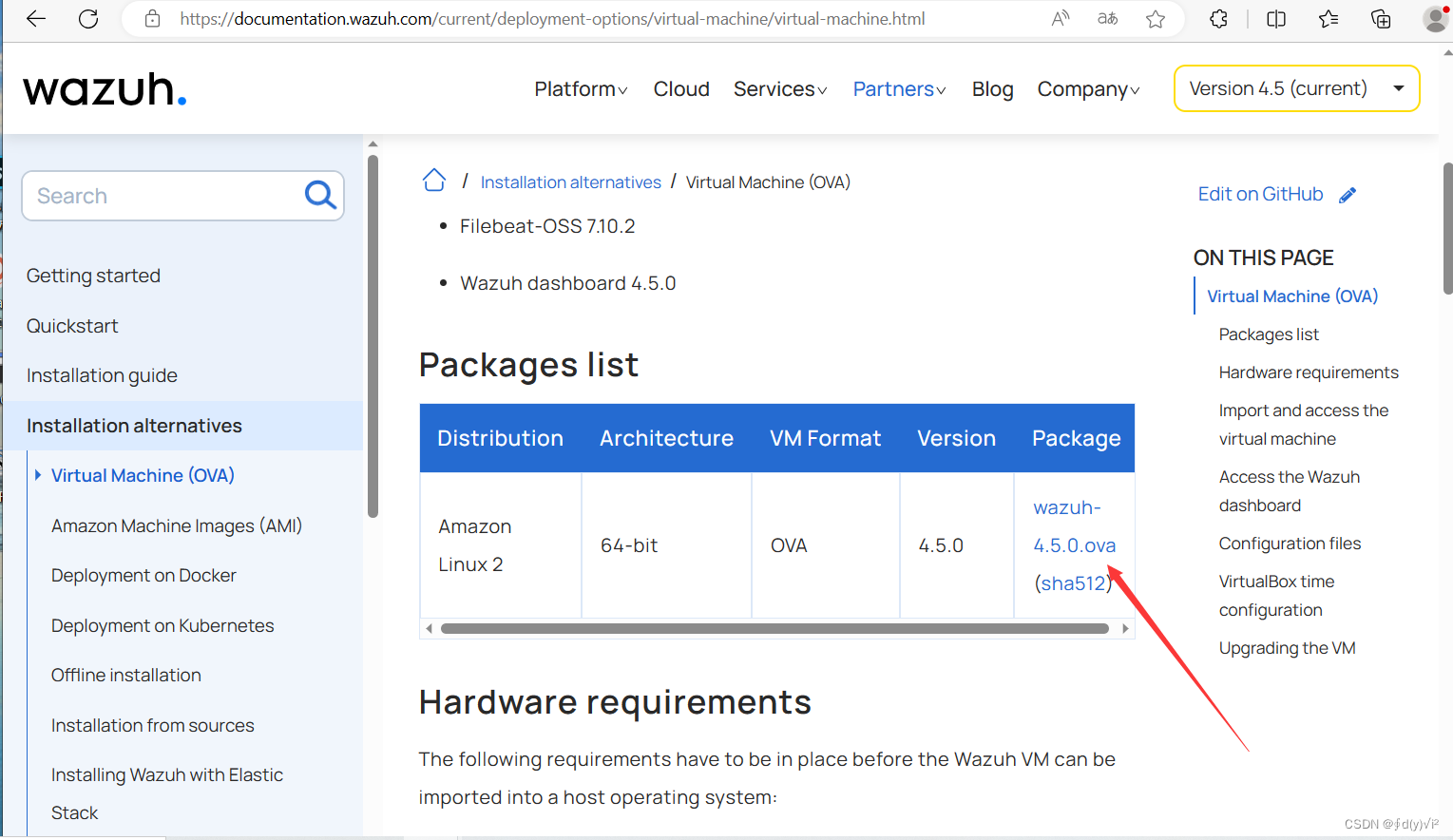Open Getting started in sidebar
The height and width of the screenshot is (840, 1453).
pos(93,276)
